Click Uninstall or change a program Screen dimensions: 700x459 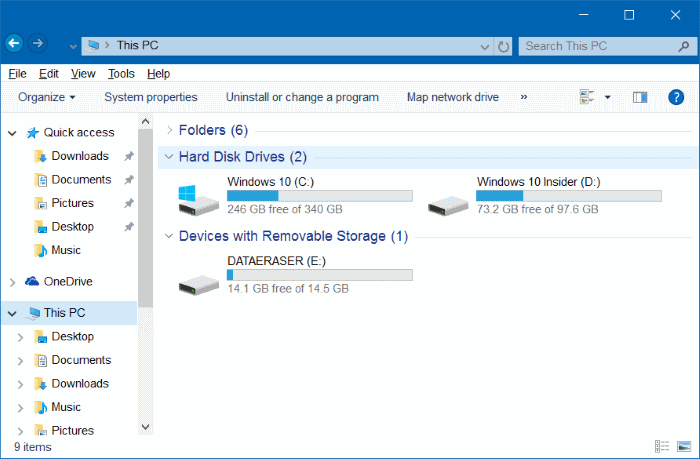302,97
